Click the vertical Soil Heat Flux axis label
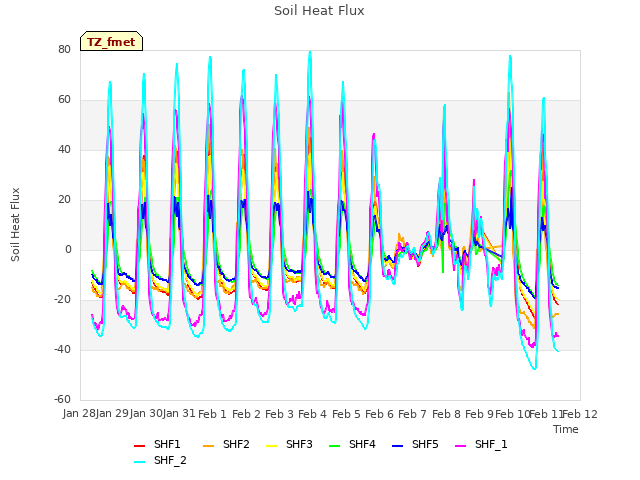640x480 pixels. pyautogui.click(x=15, y=224)
